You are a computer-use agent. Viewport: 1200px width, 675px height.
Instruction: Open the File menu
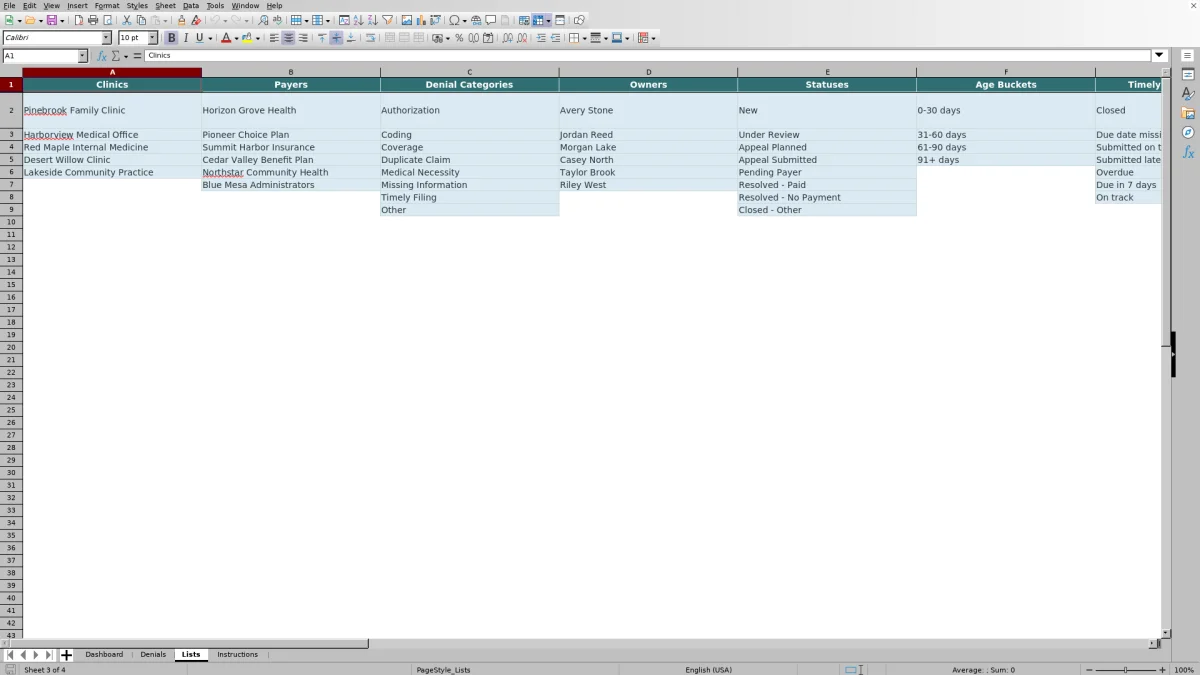pos(9,5)
